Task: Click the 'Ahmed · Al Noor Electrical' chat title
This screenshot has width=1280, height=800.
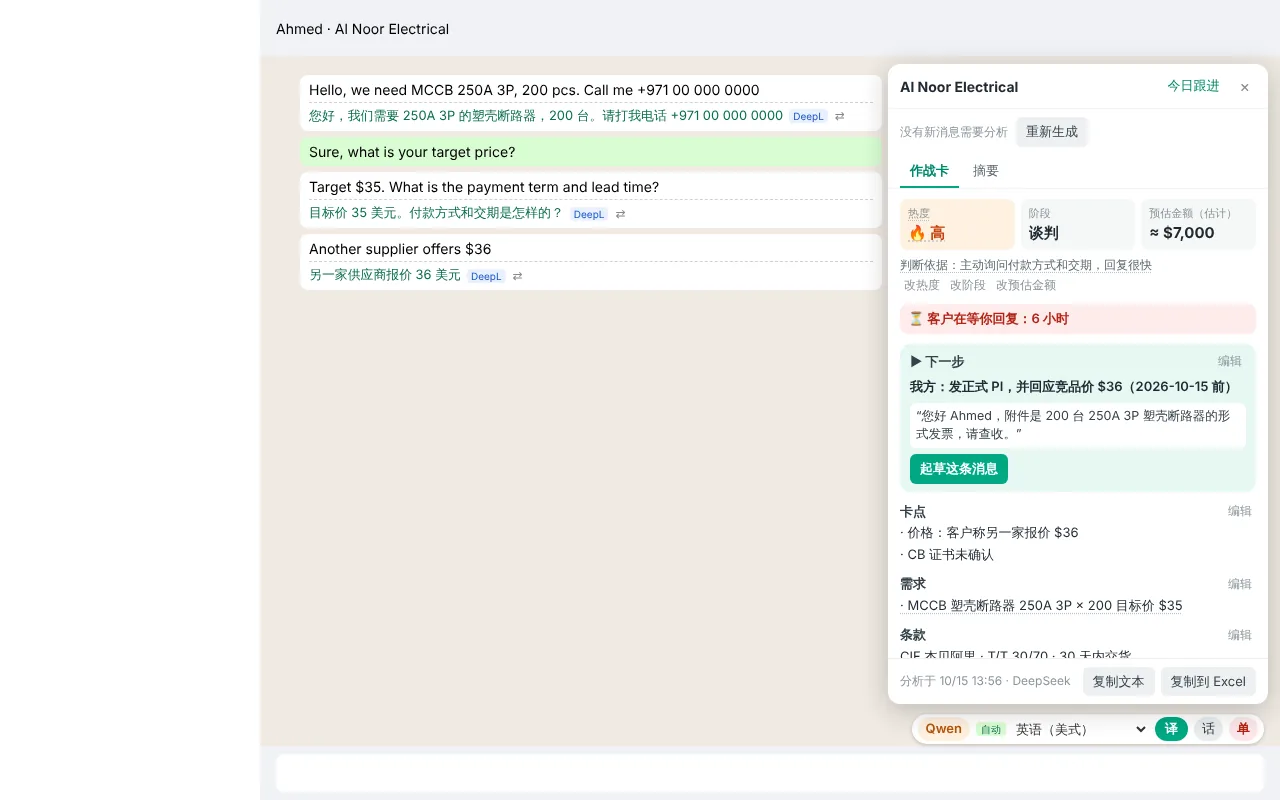Action: [x=362, y=29]
